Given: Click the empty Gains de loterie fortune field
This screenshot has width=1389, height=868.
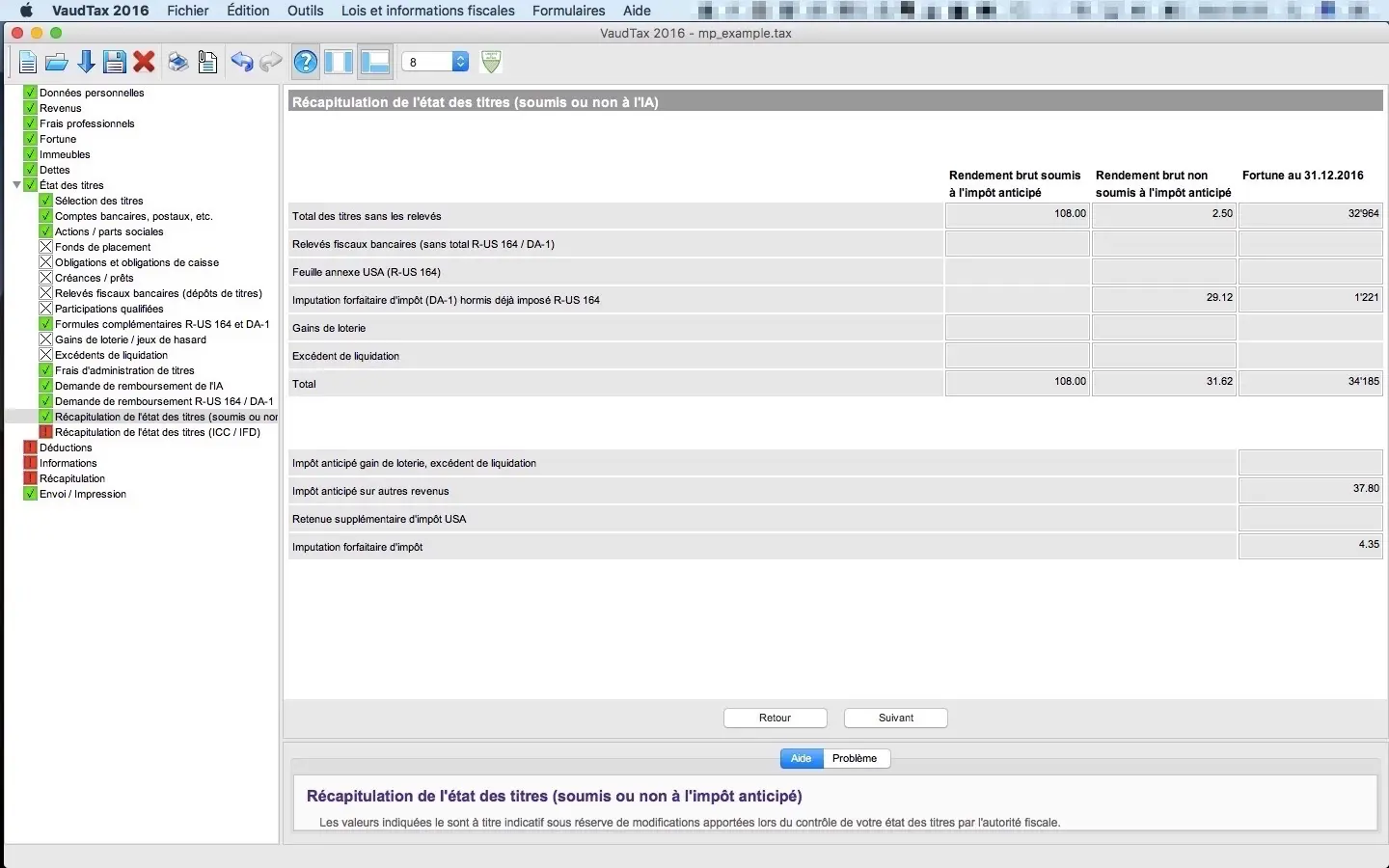Looking at the screenshot, I should coord(1311,327).
